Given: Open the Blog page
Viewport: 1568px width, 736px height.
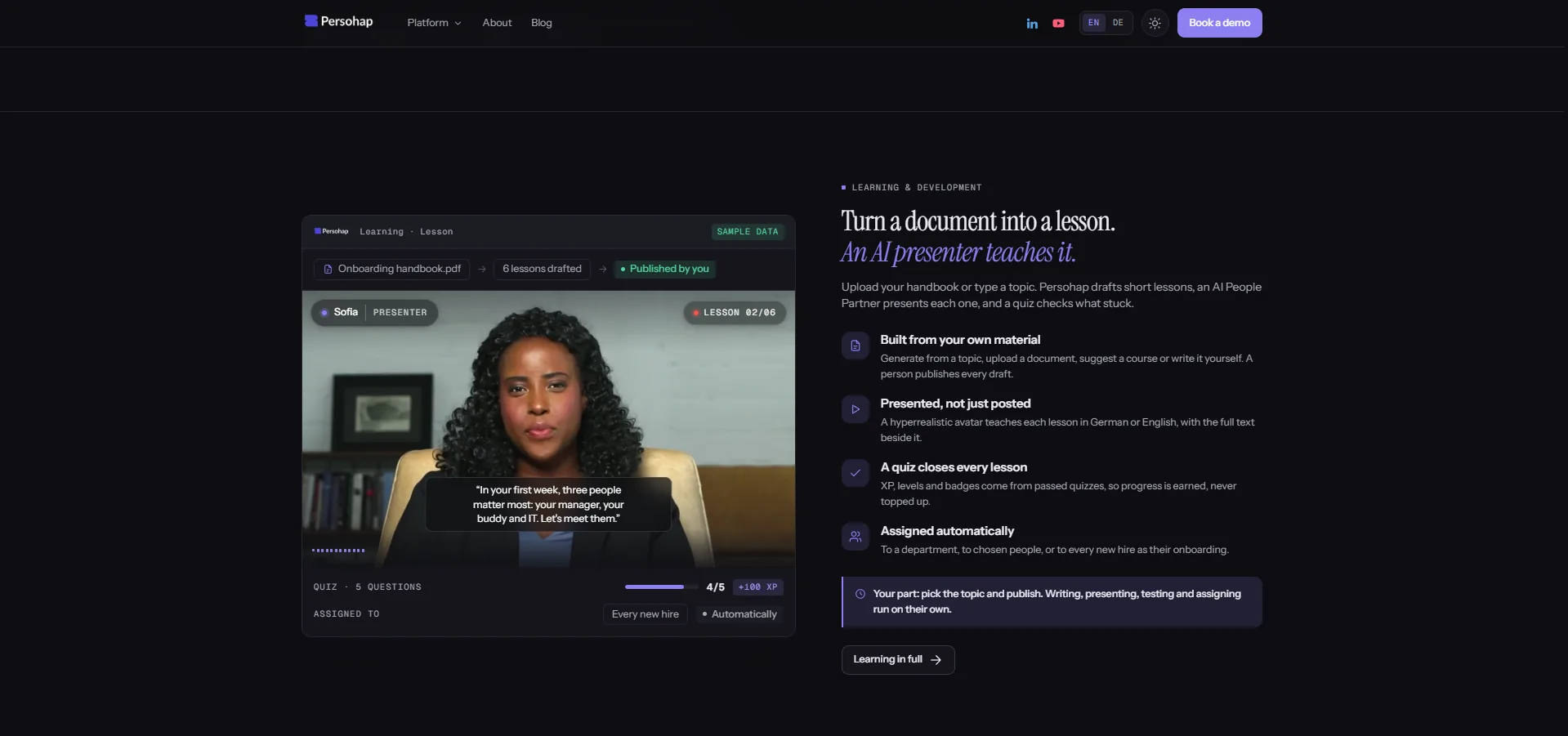Looking at the screenshot, I should coord(542,23).
